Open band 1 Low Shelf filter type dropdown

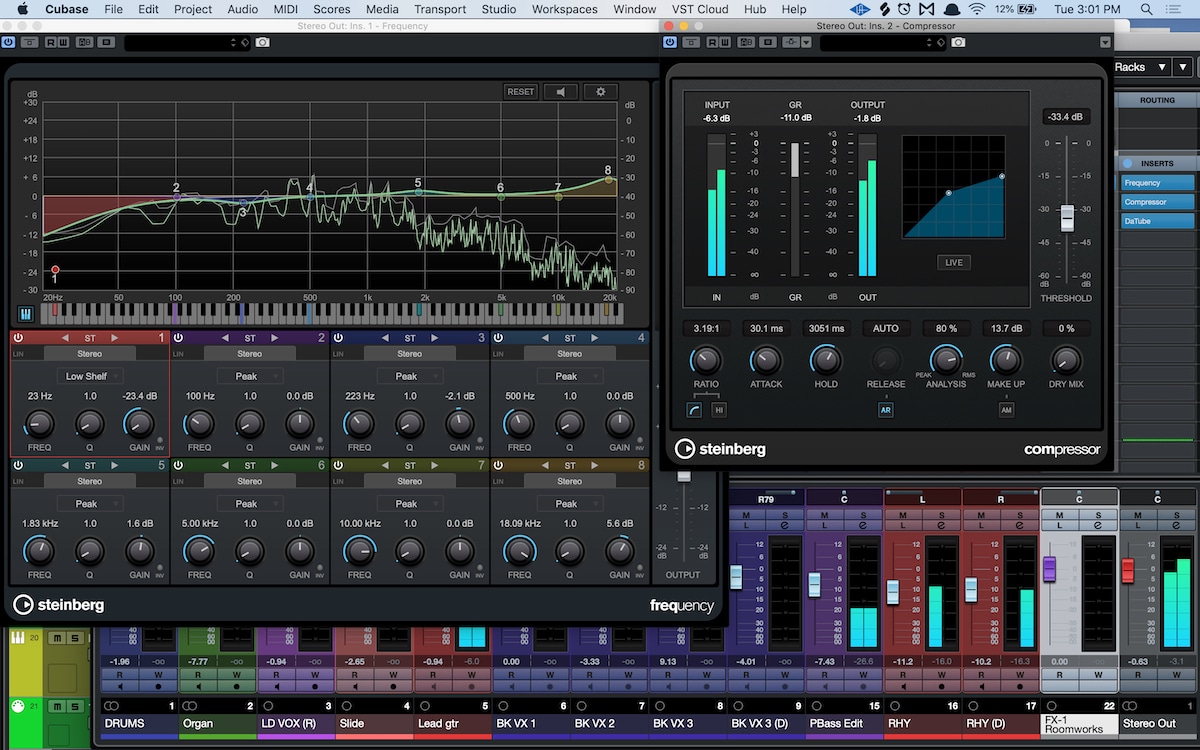[x=90, y=376]
